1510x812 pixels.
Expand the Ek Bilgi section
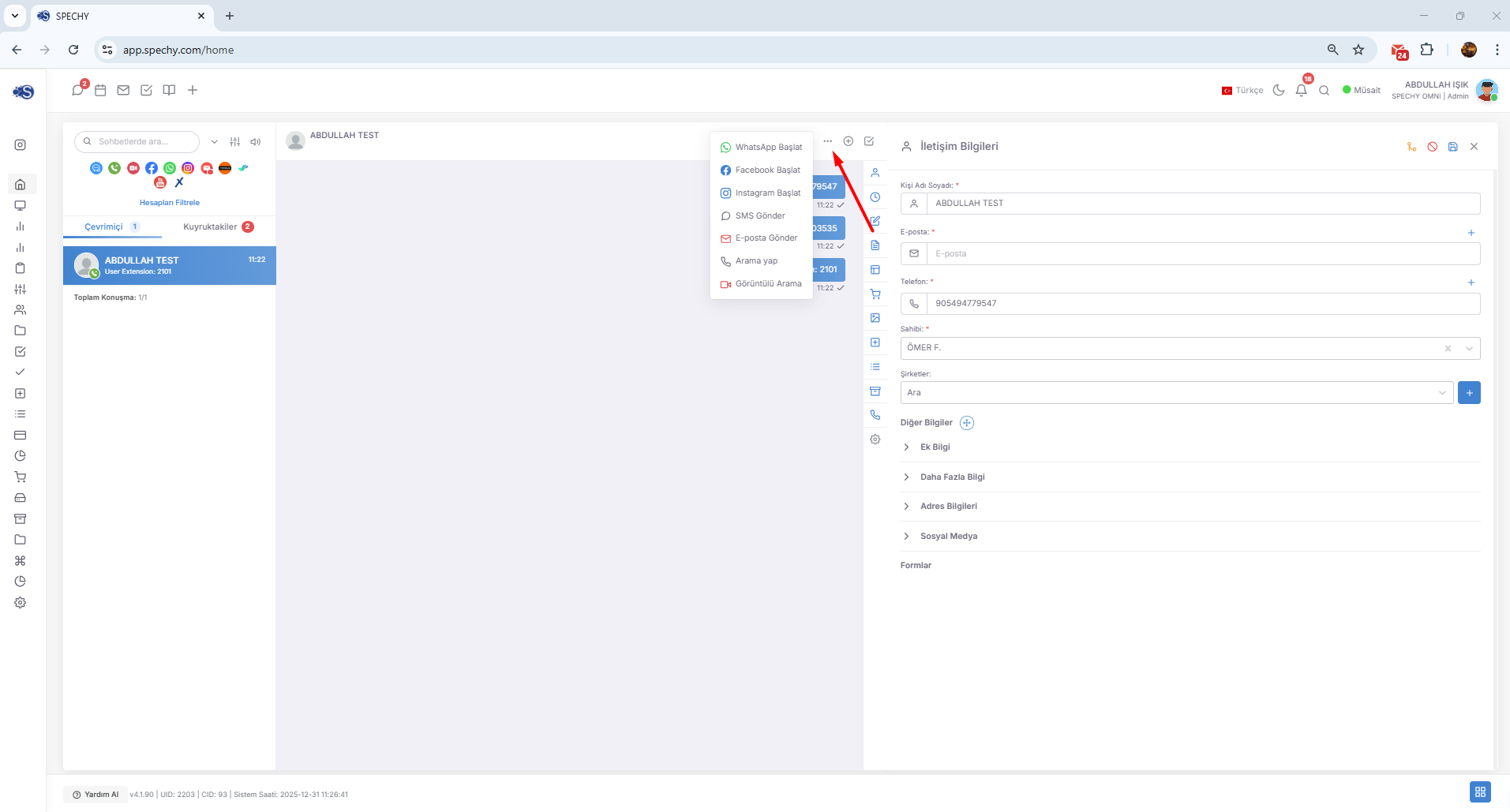(x=1190, y=447)
